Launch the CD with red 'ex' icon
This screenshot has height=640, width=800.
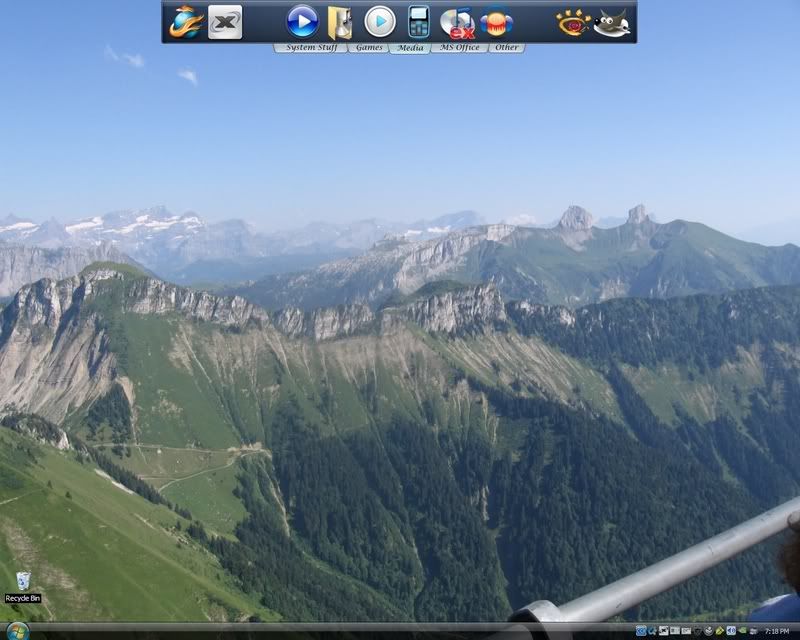[457, 23]
